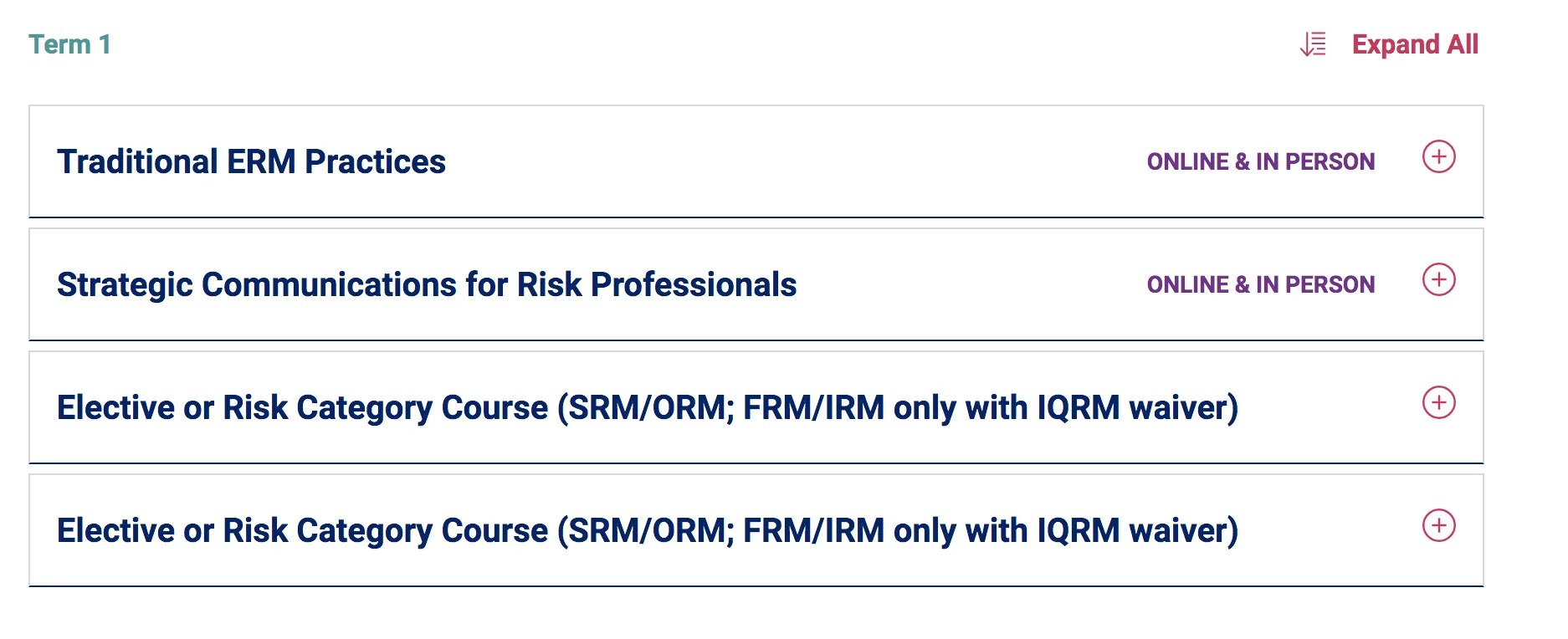Expand the Traditional ERM Practices accordion title
Screen dimensions: 1568x639
click(251, 161)
